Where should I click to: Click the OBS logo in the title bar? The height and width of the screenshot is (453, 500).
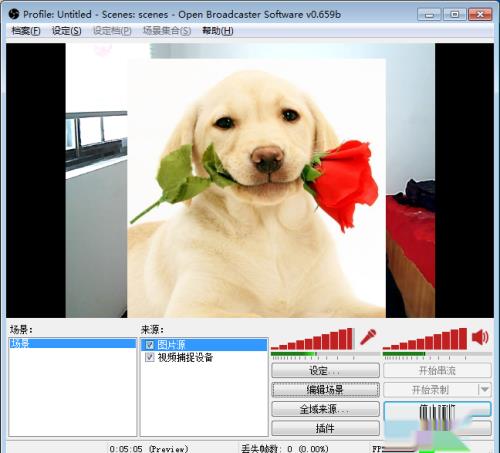pyautogui.click(x=14, y=14)
